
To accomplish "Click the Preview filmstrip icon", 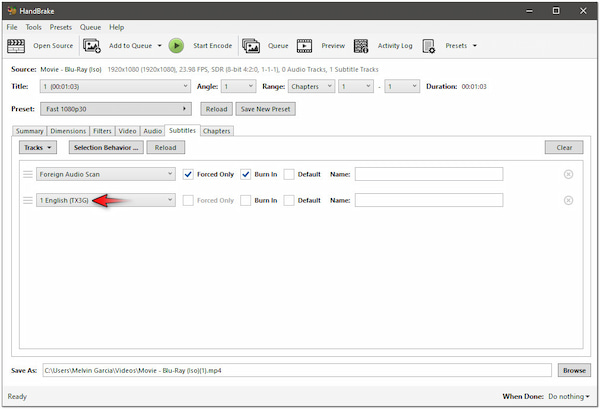I will (304, 45).
